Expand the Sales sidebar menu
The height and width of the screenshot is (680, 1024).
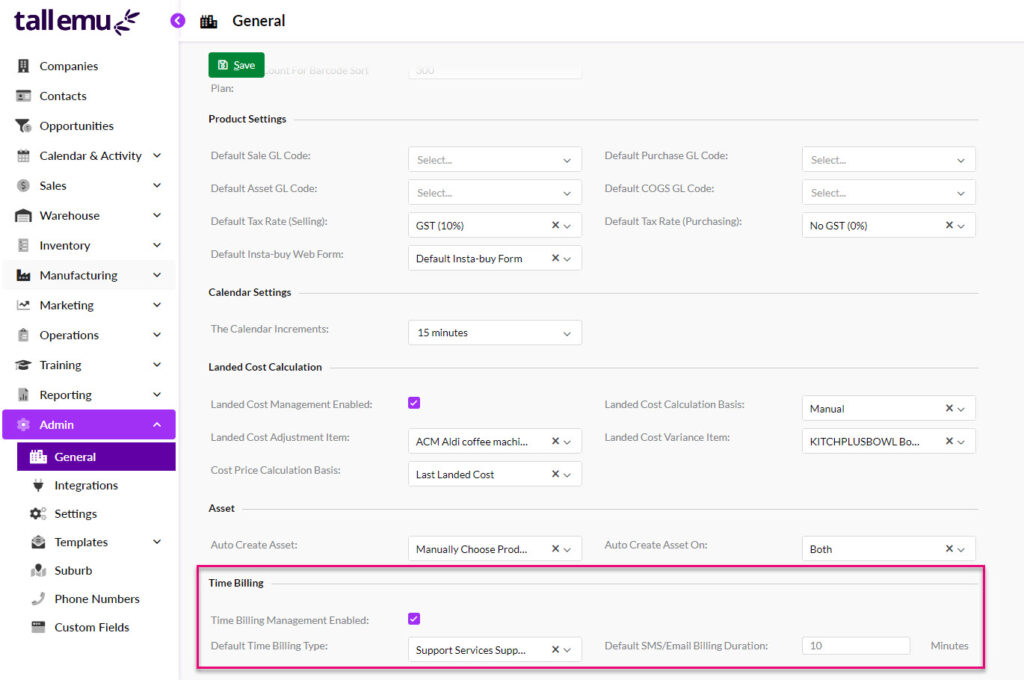click(157, 186)
